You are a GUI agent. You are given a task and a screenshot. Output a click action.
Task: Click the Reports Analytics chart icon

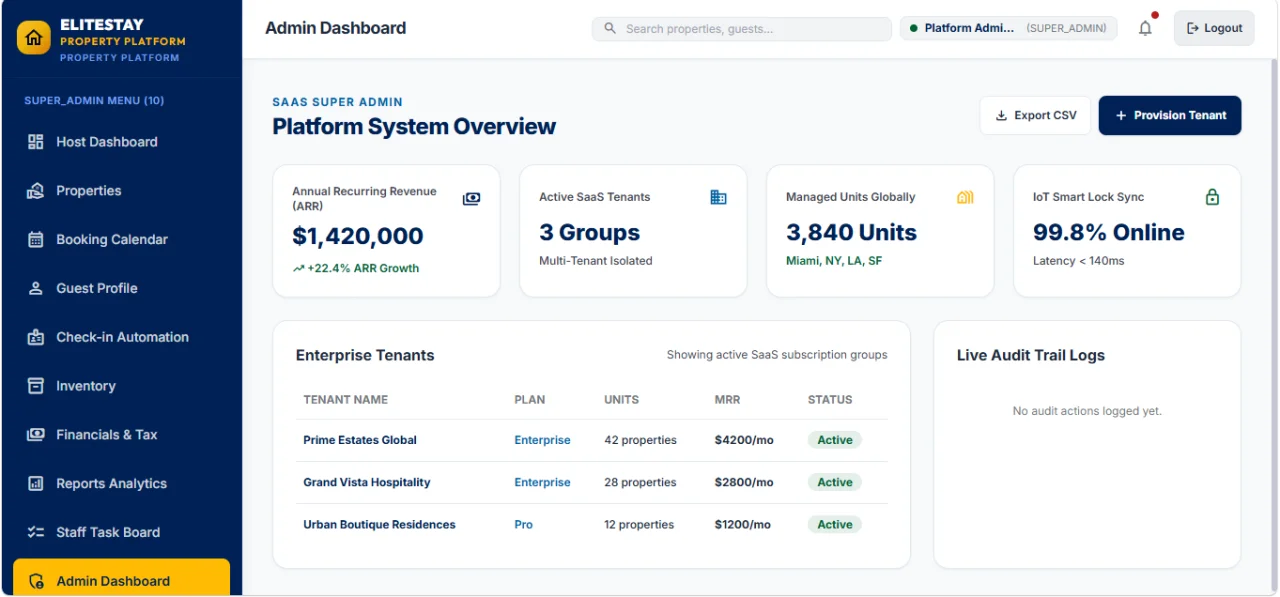pyautogui.click(x=36, y=484)
